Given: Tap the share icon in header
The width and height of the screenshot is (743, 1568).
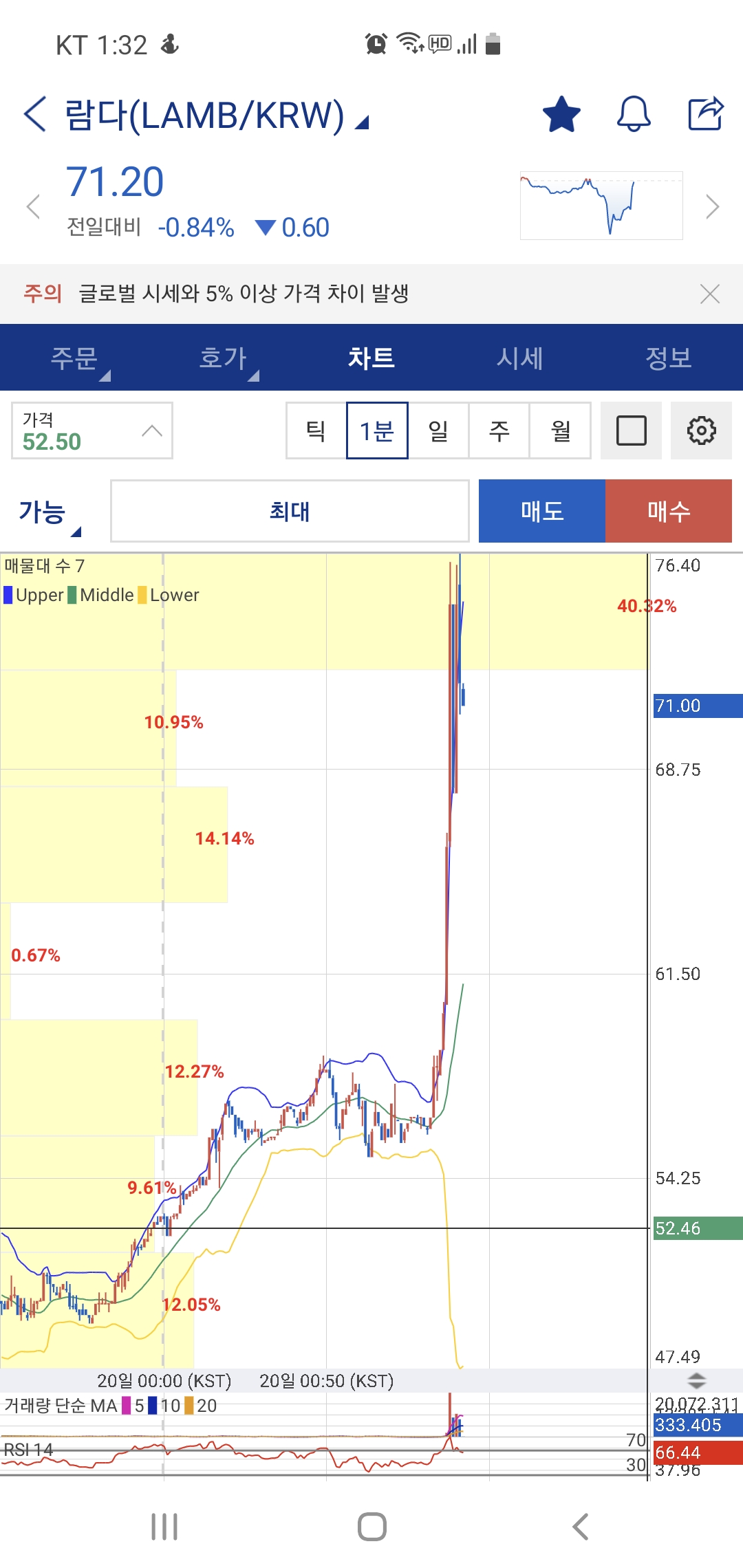Looking at the screenshot, I should pyautogui.click(x=706, y=114).
